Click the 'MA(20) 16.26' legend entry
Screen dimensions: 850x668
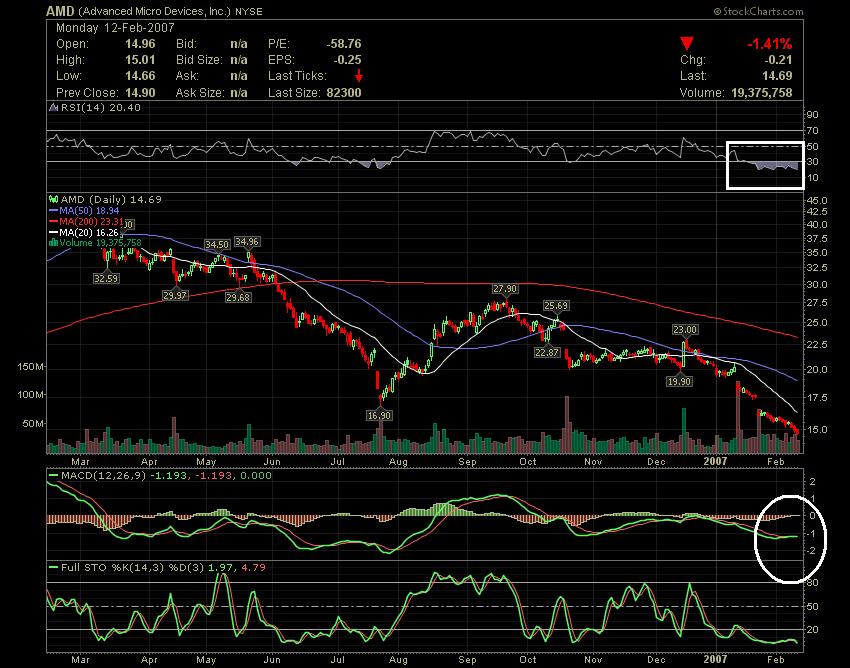point(89,232)
